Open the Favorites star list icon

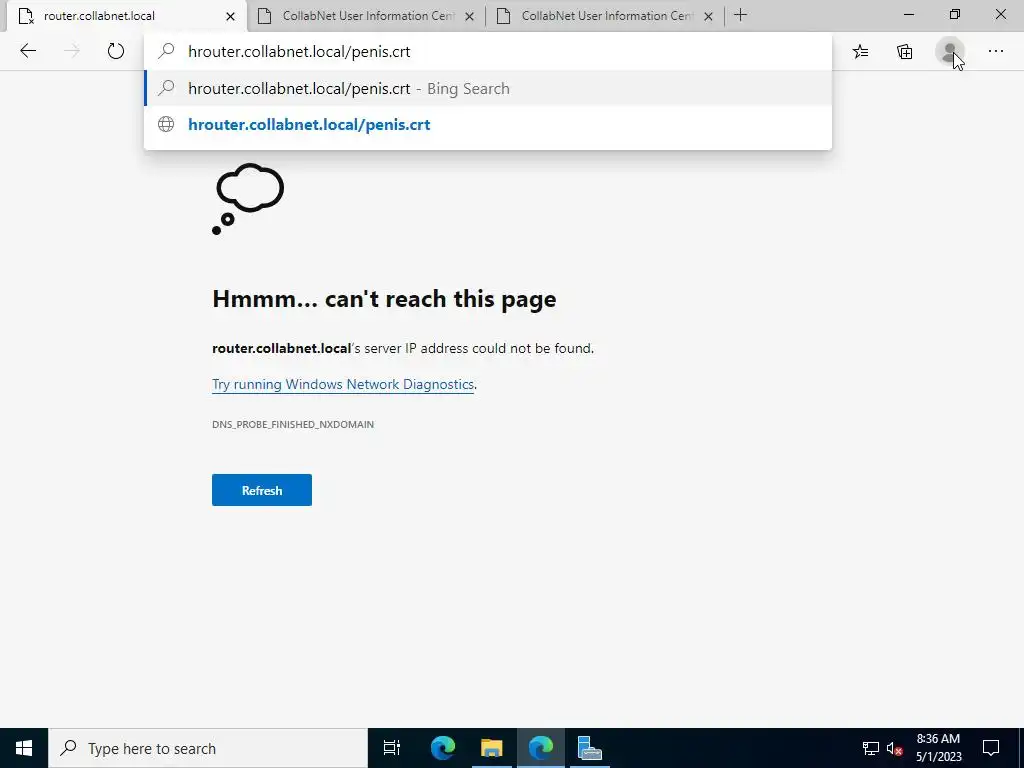860,52
